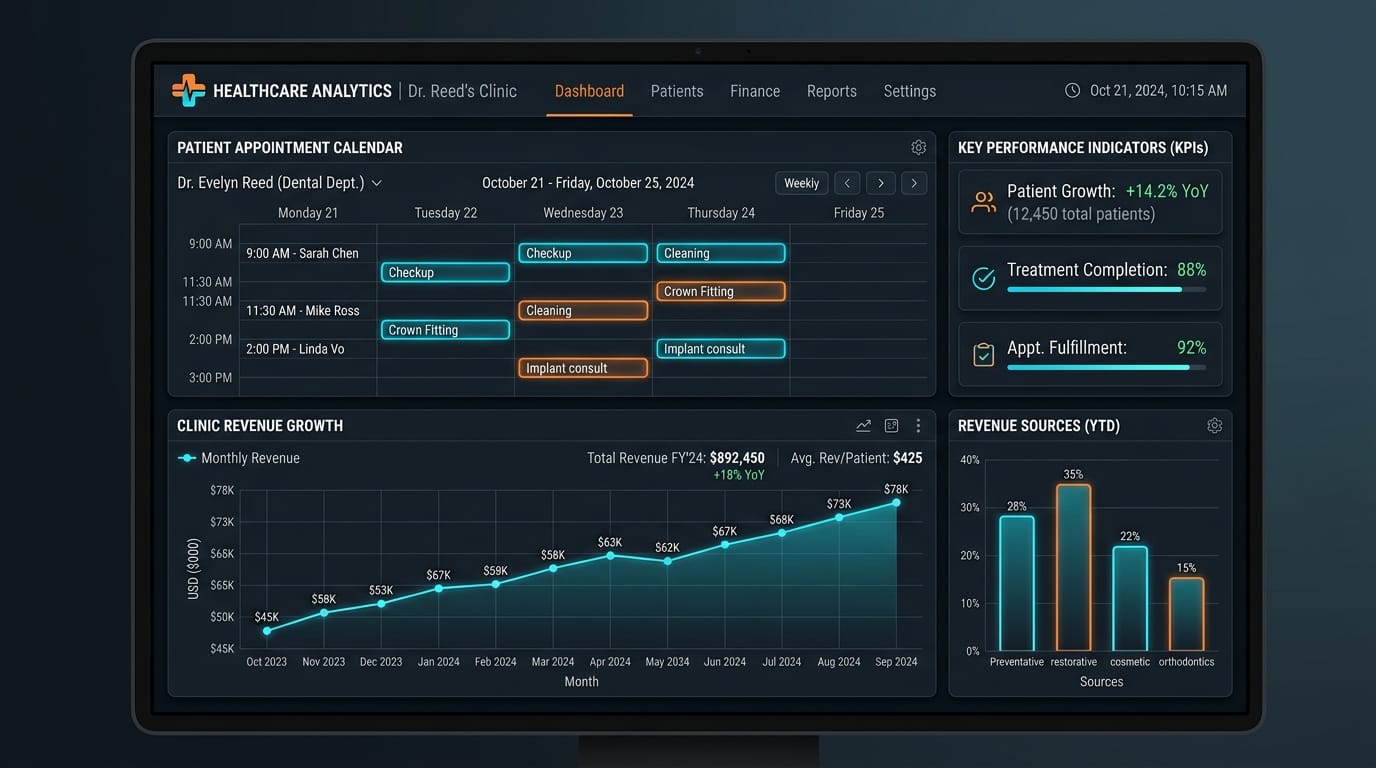
Task: Click the Appt. Fulfillment clipboard icon
Action: [983, 354]
